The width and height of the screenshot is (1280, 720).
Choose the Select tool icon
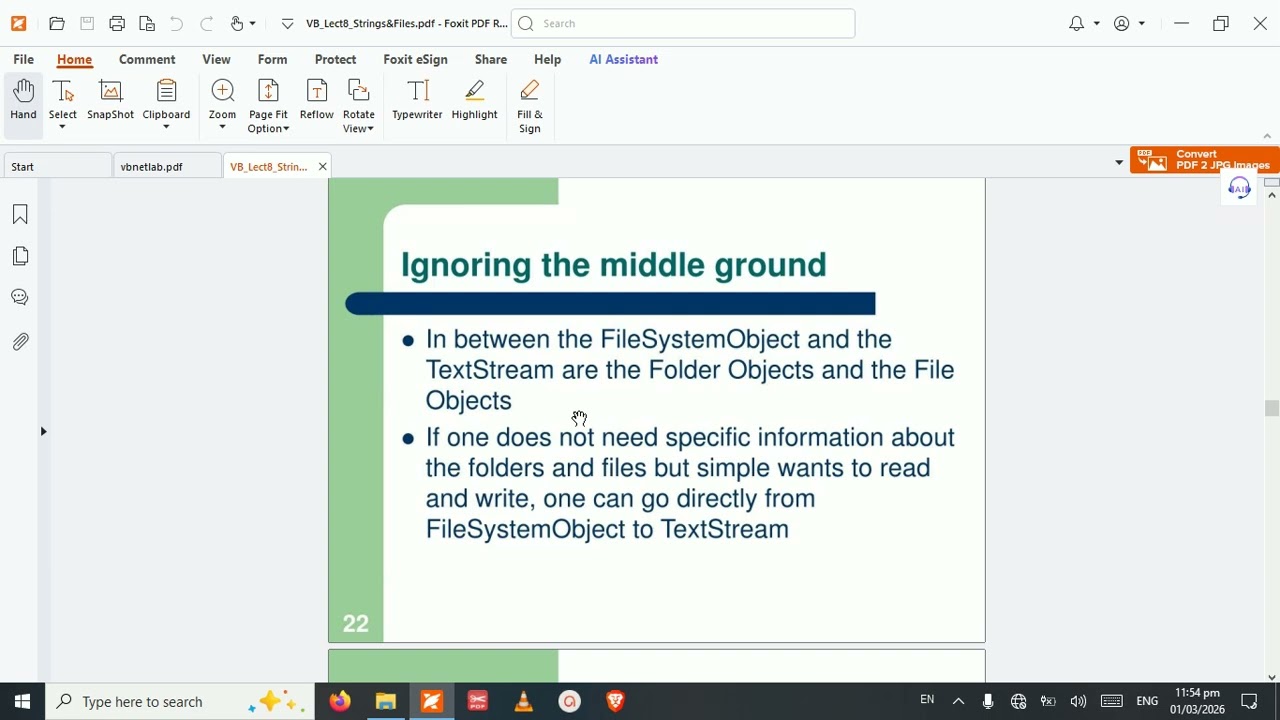pos(62,92)
